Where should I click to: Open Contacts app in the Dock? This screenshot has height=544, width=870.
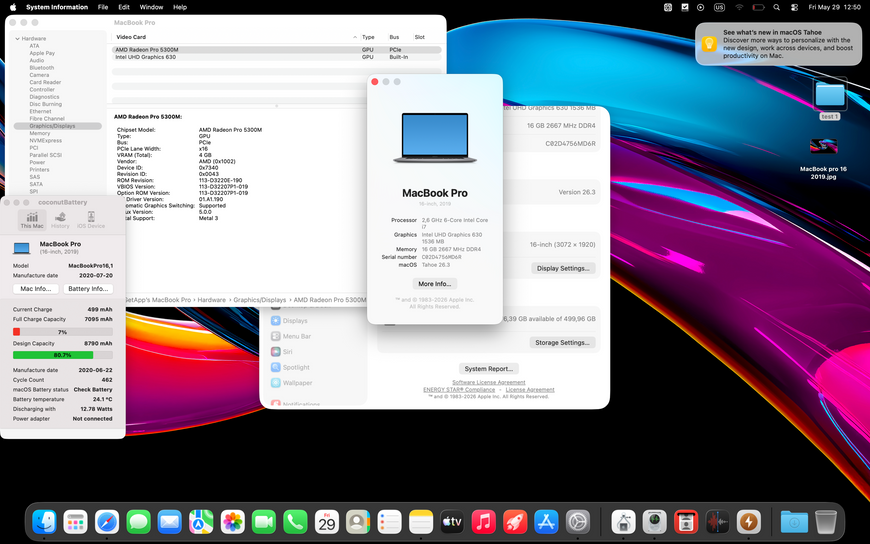tap(358, 522)
